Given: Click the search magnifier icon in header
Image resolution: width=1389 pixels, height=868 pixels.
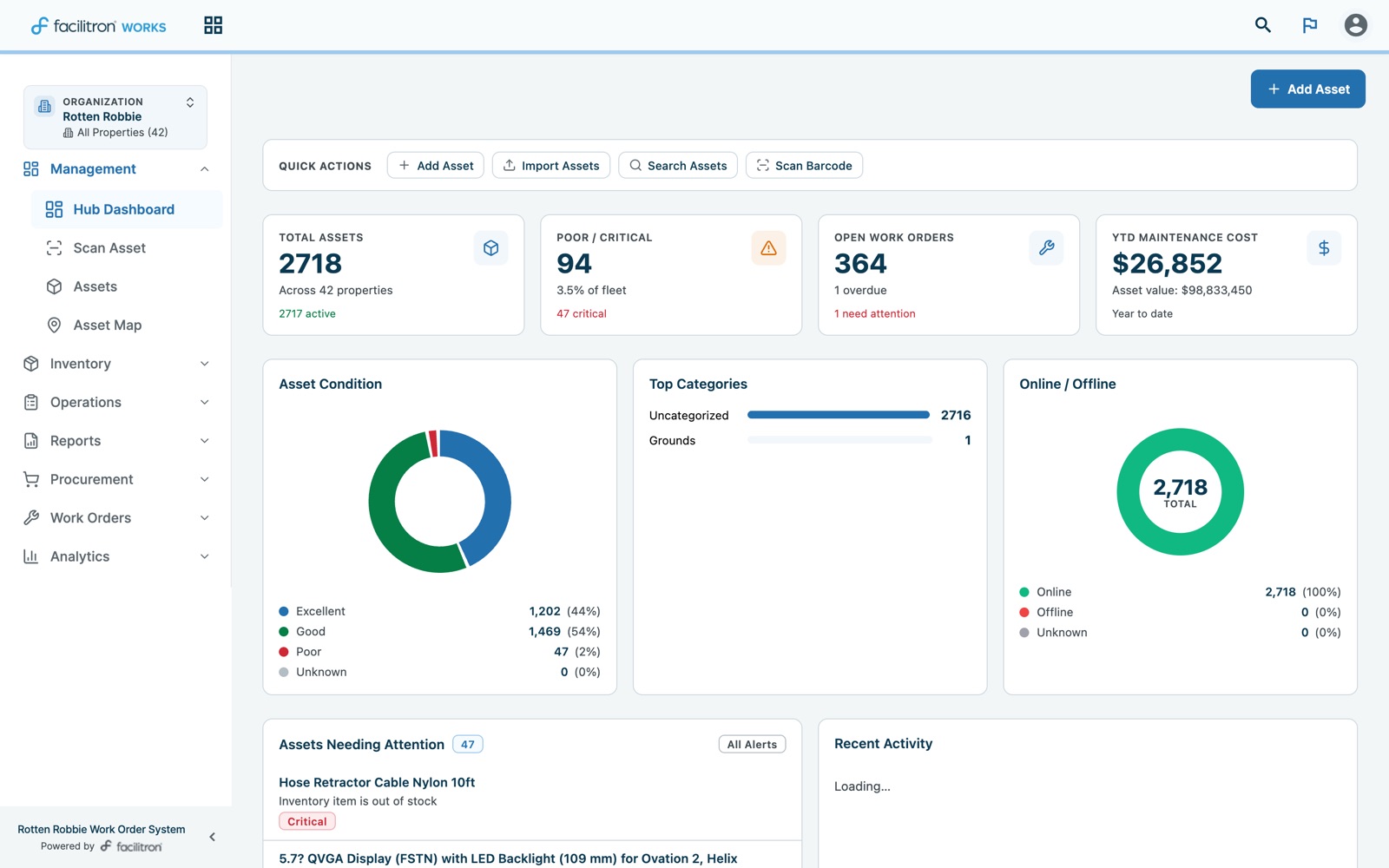Looking at the screenshot, I should 1263,25.
